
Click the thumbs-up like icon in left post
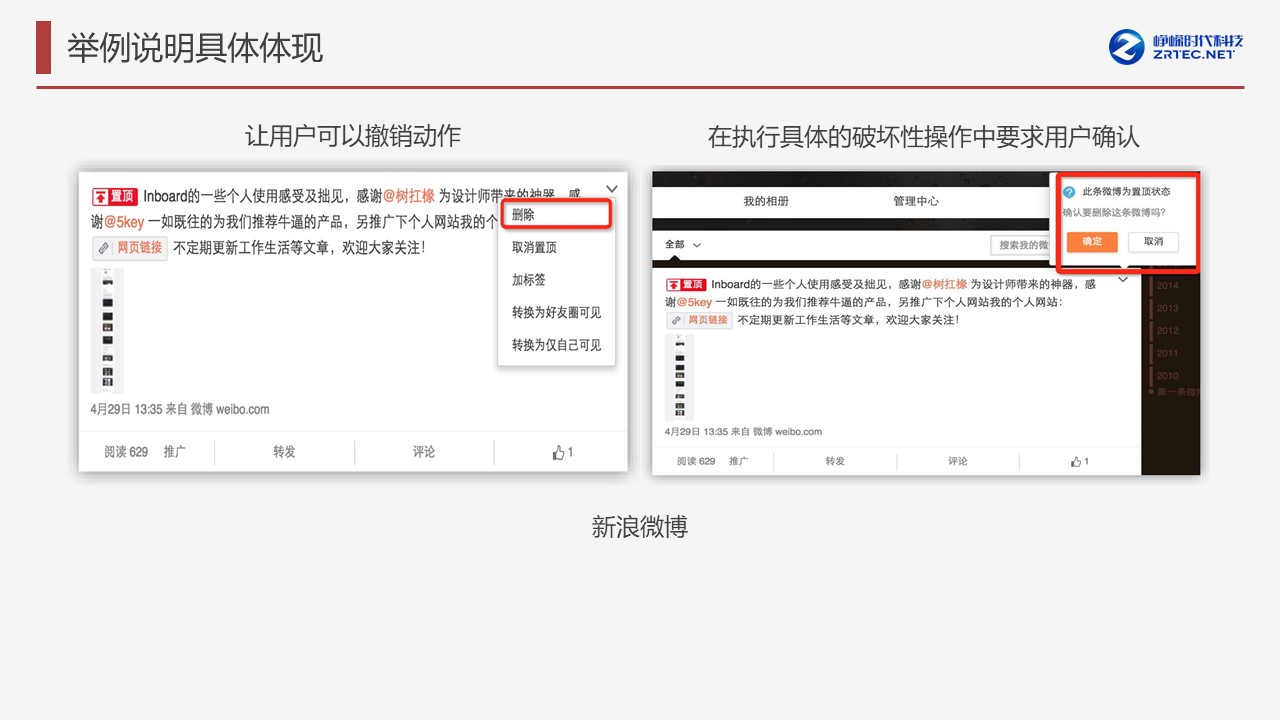[558, 453]
